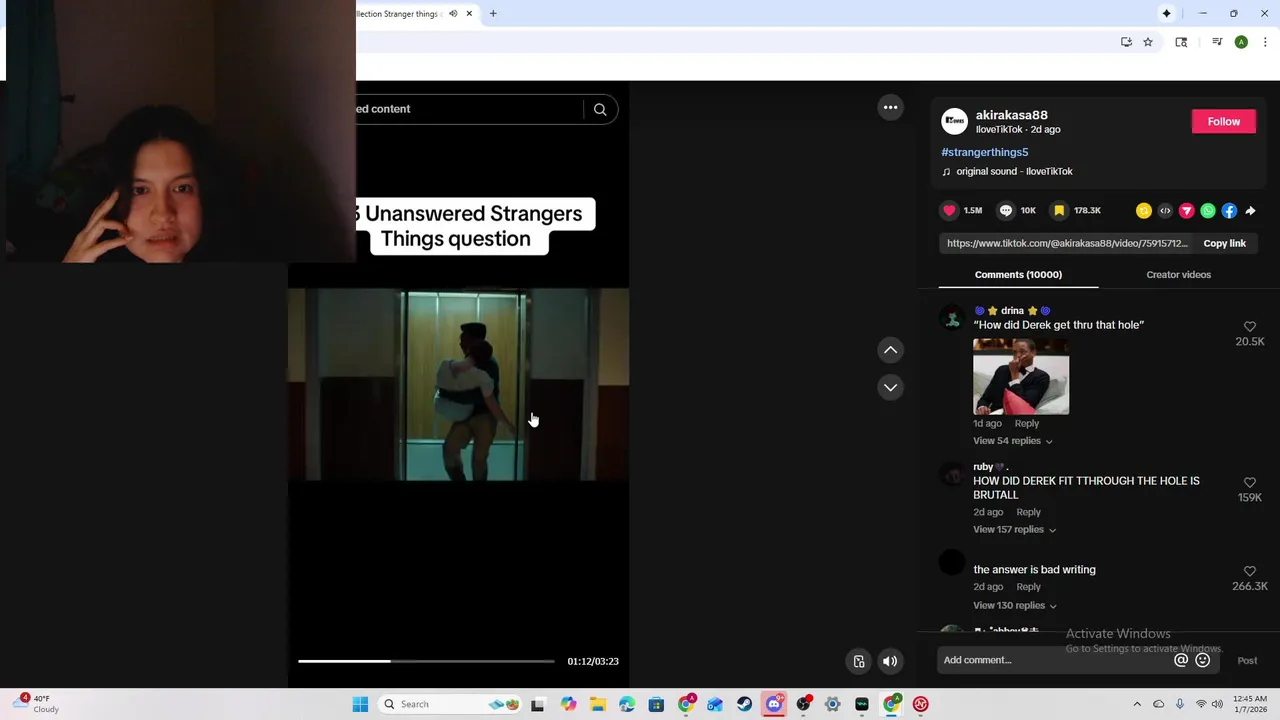Share video to Facebook

(1229, 210)
